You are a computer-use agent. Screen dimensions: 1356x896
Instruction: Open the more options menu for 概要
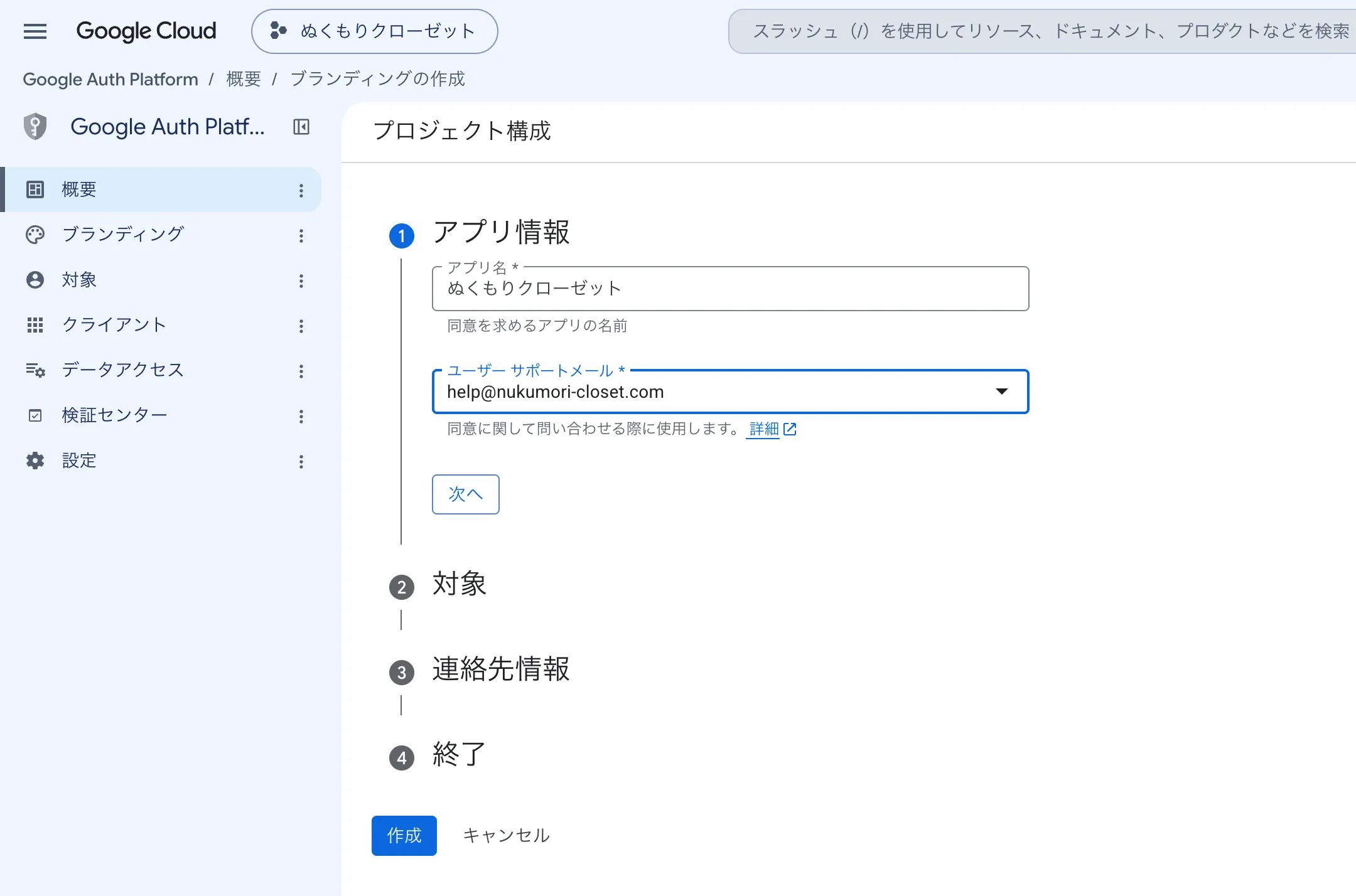click(301, 190)
